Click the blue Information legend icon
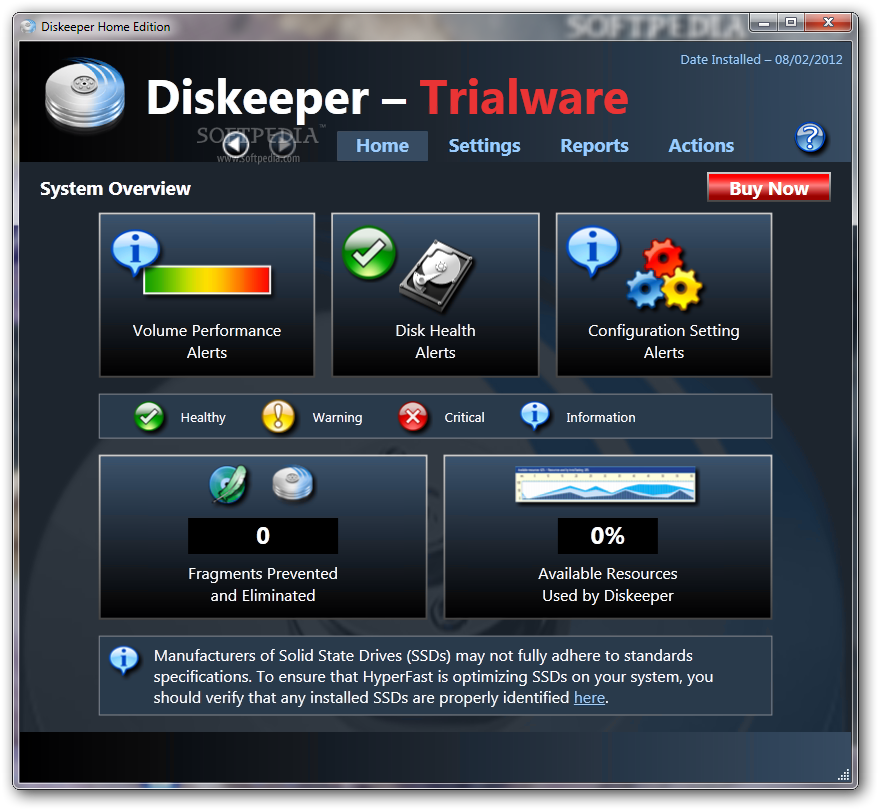 point(535,416)
